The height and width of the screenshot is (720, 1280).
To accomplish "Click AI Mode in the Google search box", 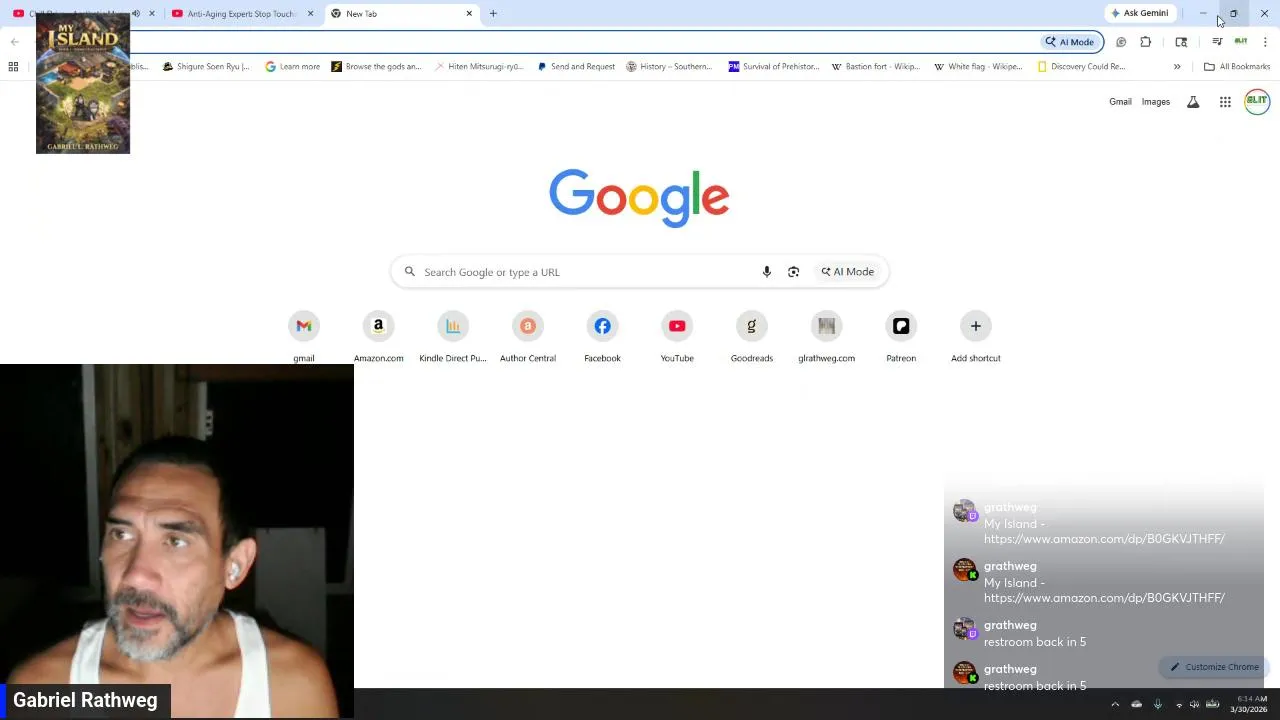I will 848,272.
